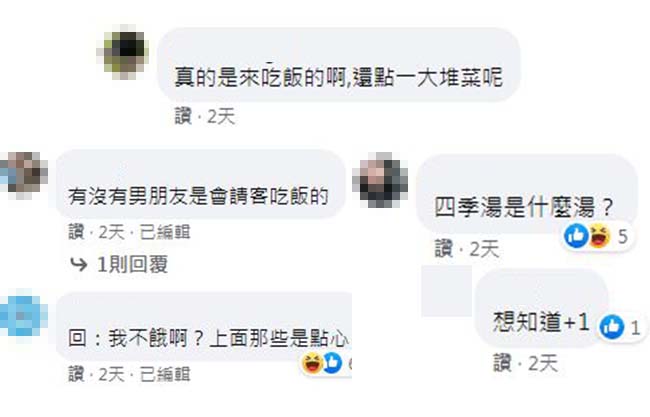Click the laughing reaction under 我不餓啊 comment
This screenshot has width=650, height=417.
(x=313, y=364)
